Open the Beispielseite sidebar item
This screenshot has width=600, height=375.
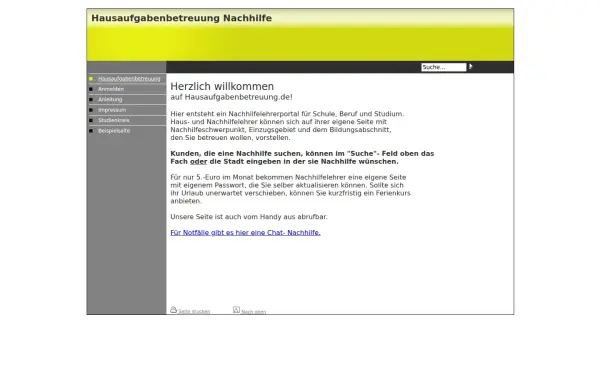coord(114,130)
